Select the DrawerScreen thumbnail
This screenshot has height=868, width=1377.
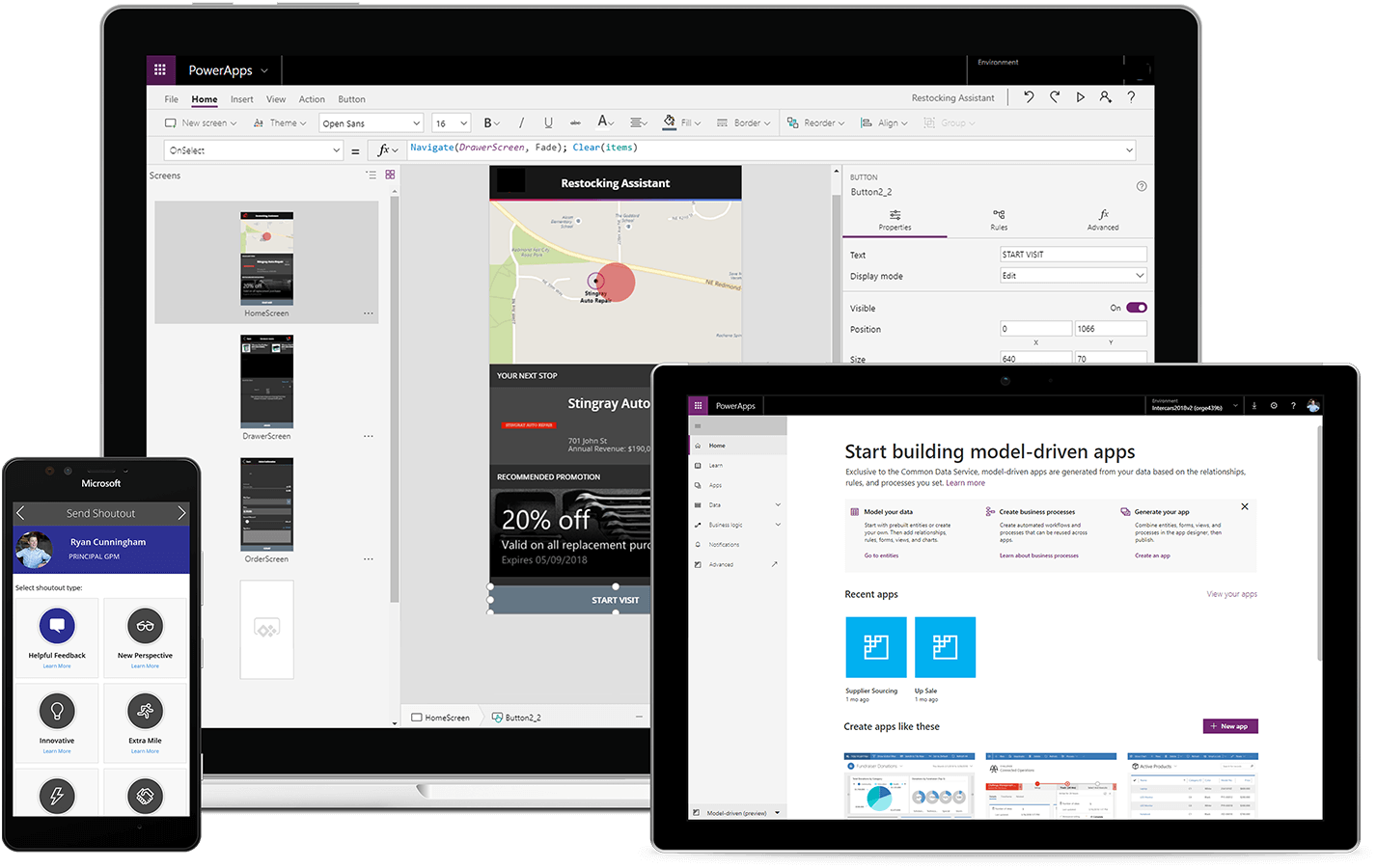pyautogui.click(x=266, y=381)
